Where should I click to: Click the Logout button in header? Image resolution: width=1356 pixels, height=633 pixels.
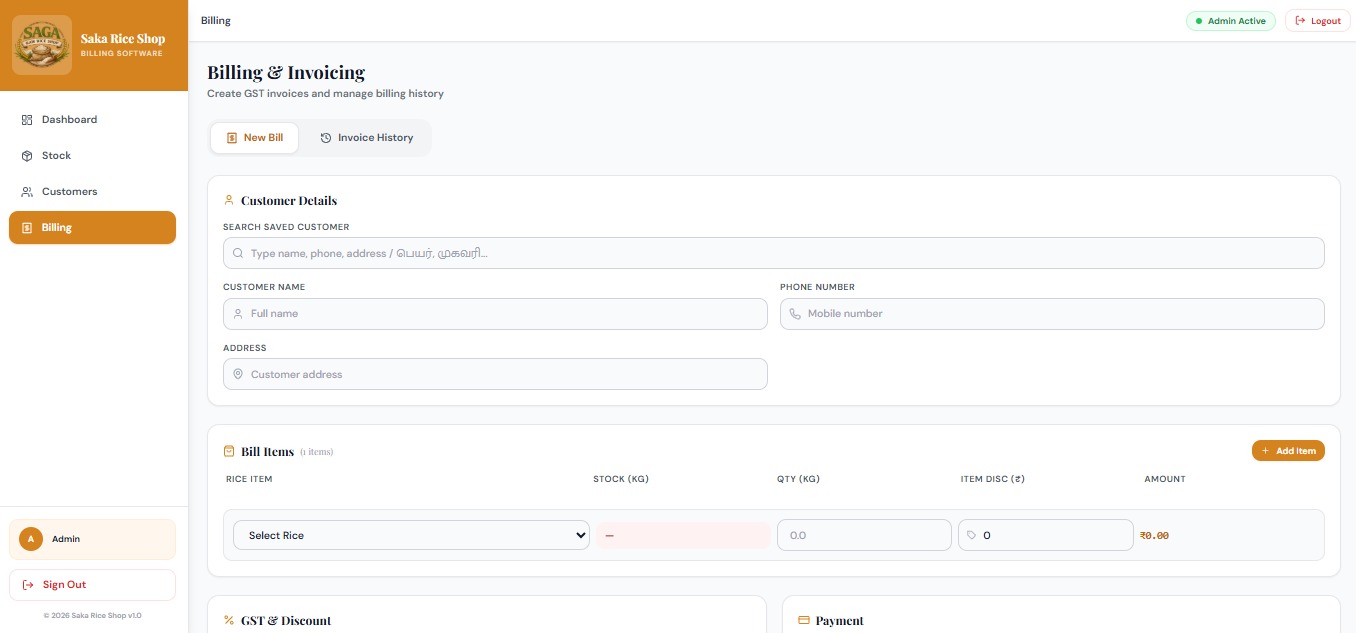(x=1317, y=21)
